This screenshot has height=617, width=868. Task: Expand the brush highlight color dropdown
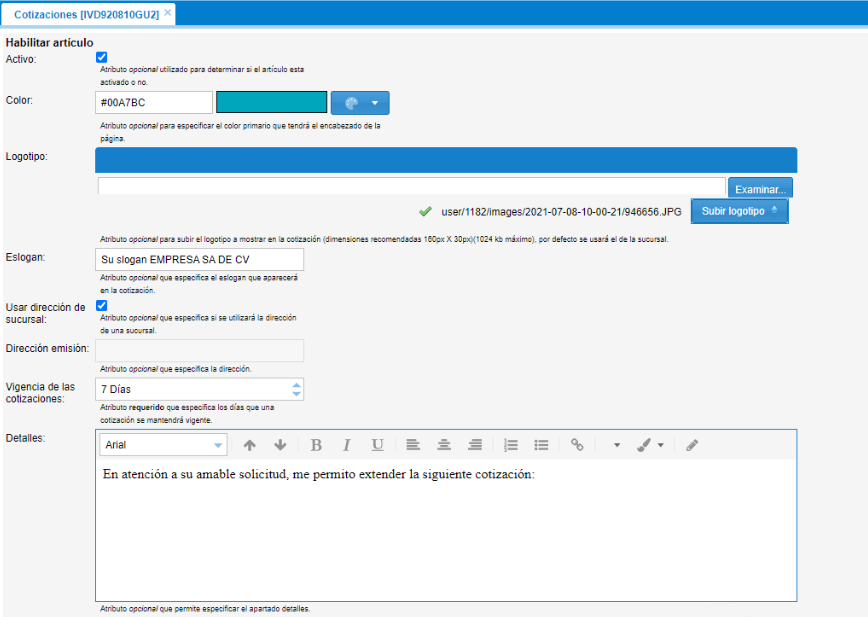coord(661,445)
